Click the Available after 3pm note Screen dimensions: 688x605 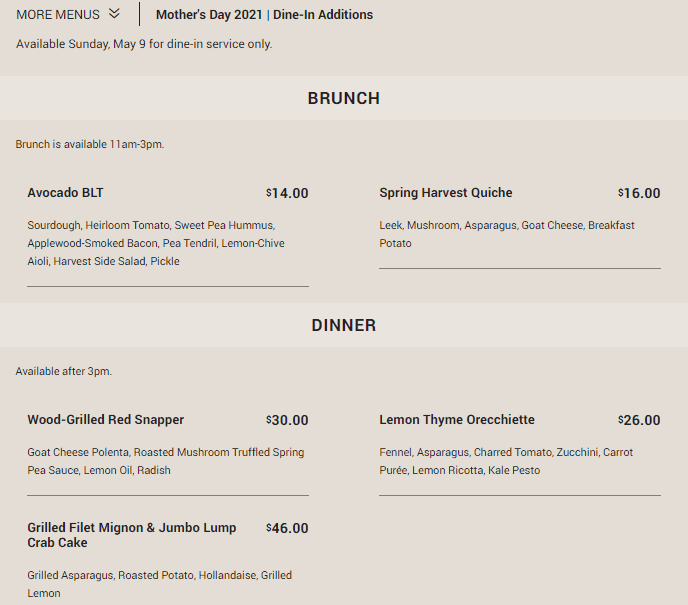[64, 371]
